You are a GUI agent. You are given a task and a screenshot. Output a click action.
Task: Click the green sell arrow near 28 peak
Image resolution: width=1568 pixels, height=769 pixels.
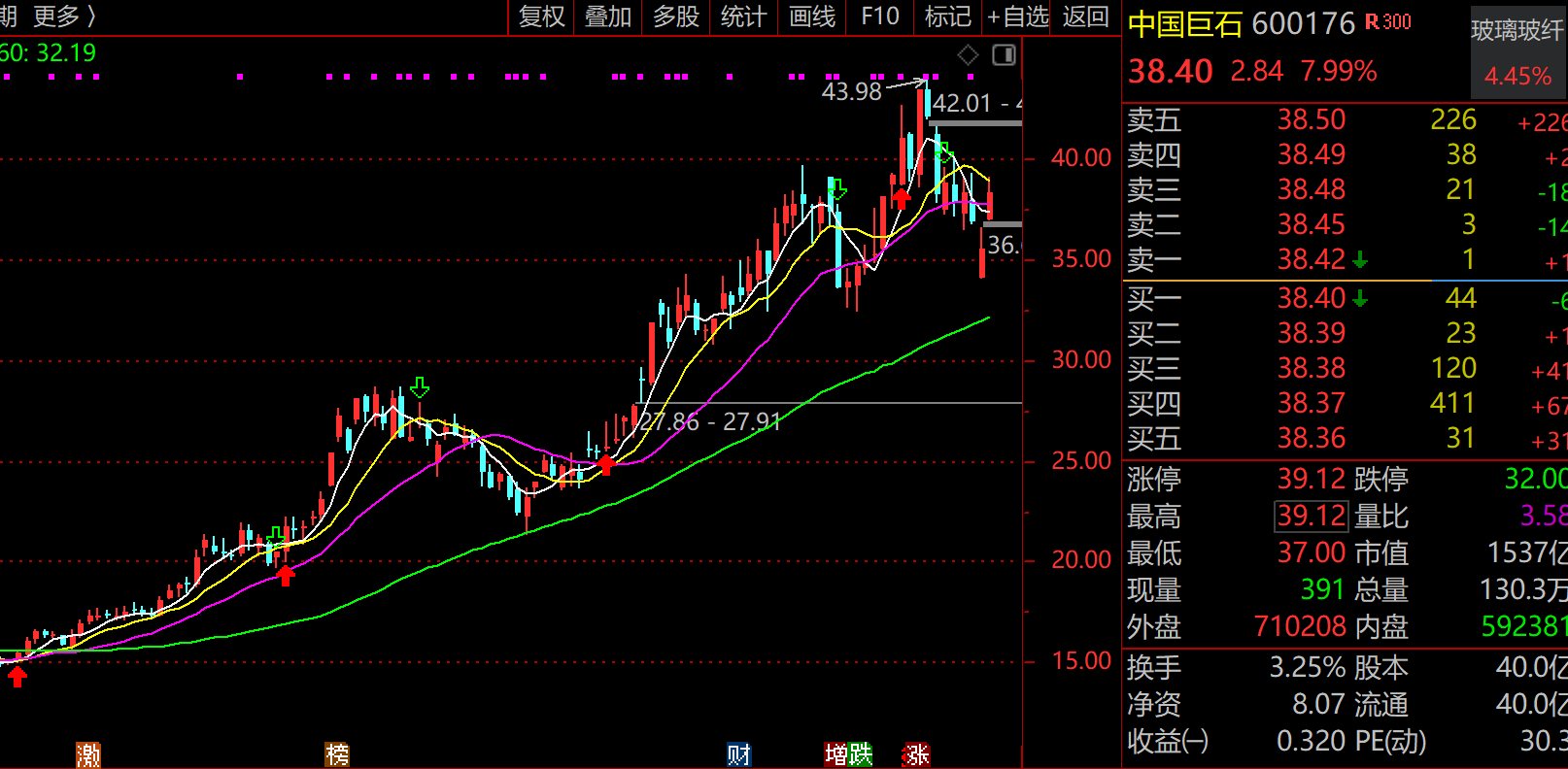tap(420, 387)
